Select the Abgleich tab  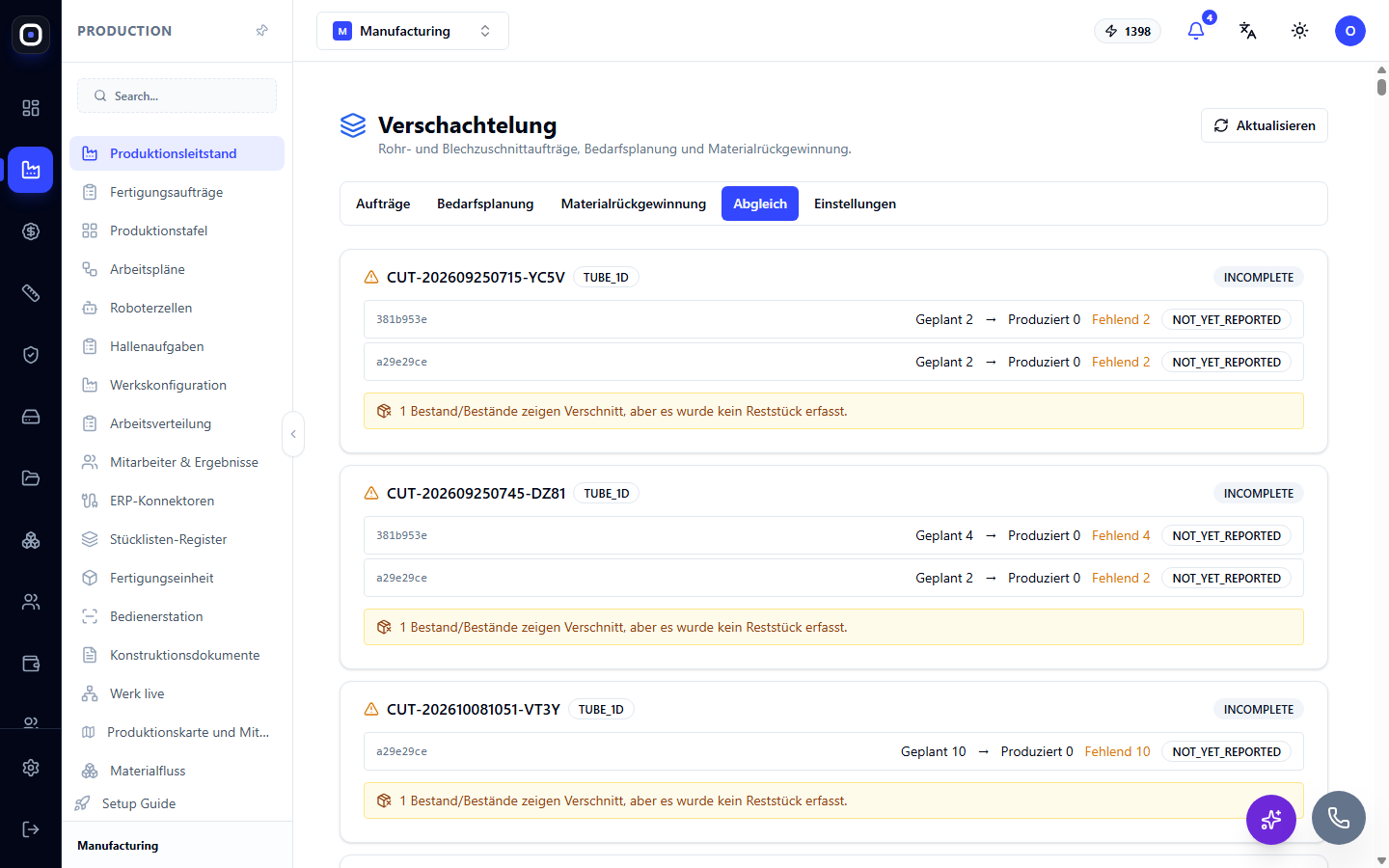click(760, 203)
